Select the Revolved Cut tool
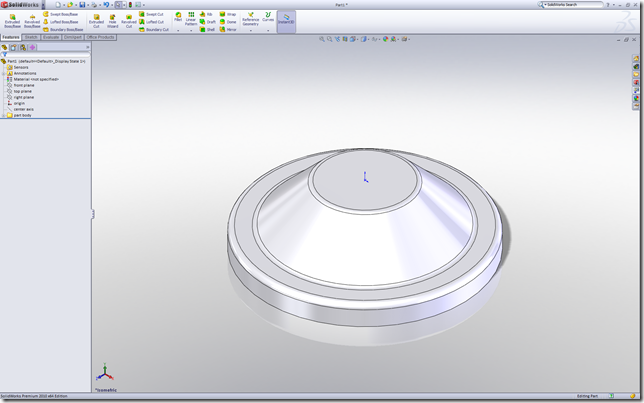Image resolution: width=644 pixels, height=403 pixels. 129,21
